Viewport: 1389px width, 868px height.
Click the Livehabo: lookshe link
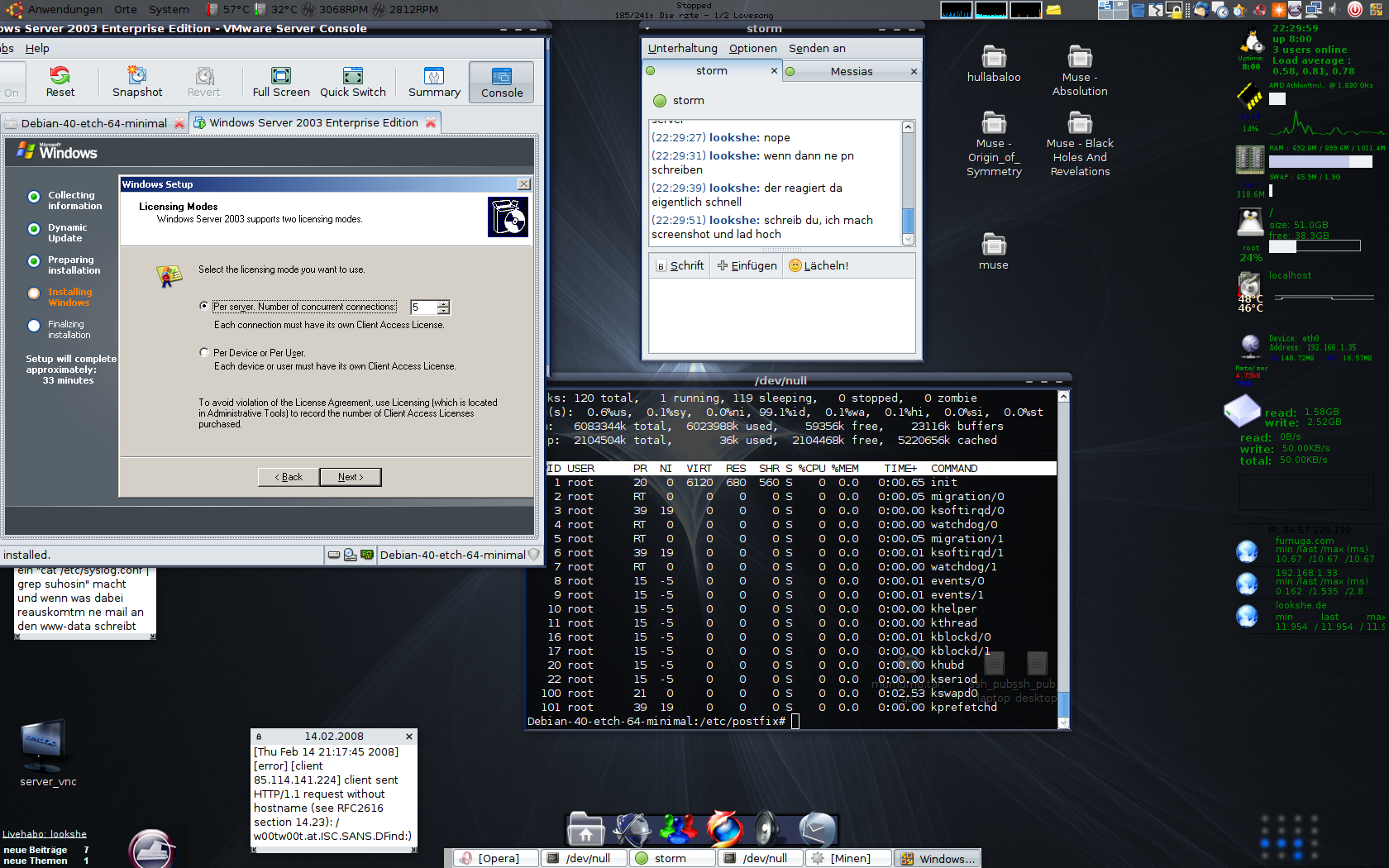(44, 834)
